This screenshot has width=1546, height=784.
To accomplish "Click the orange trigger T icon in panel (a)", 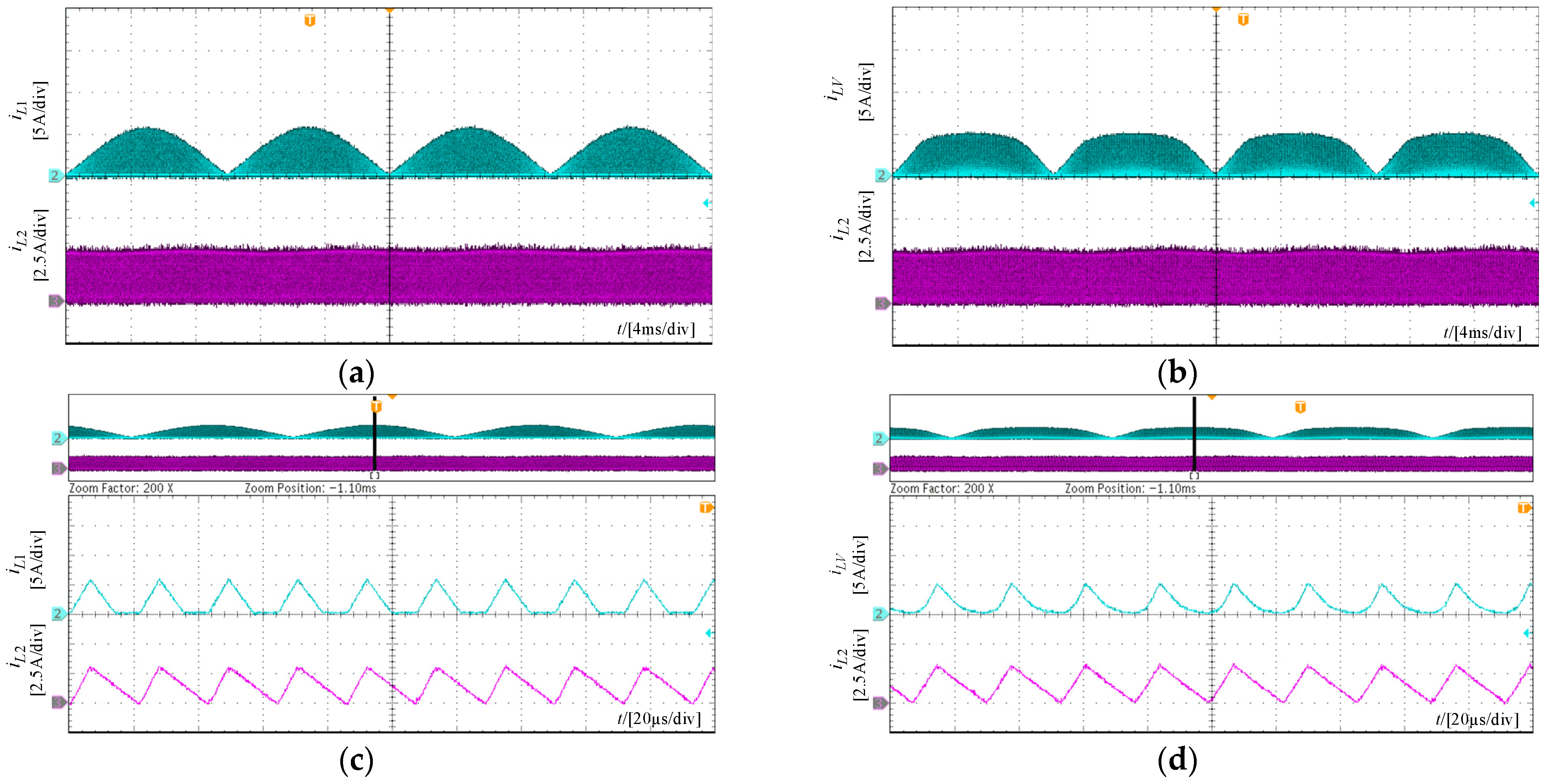I will [310, 21].
